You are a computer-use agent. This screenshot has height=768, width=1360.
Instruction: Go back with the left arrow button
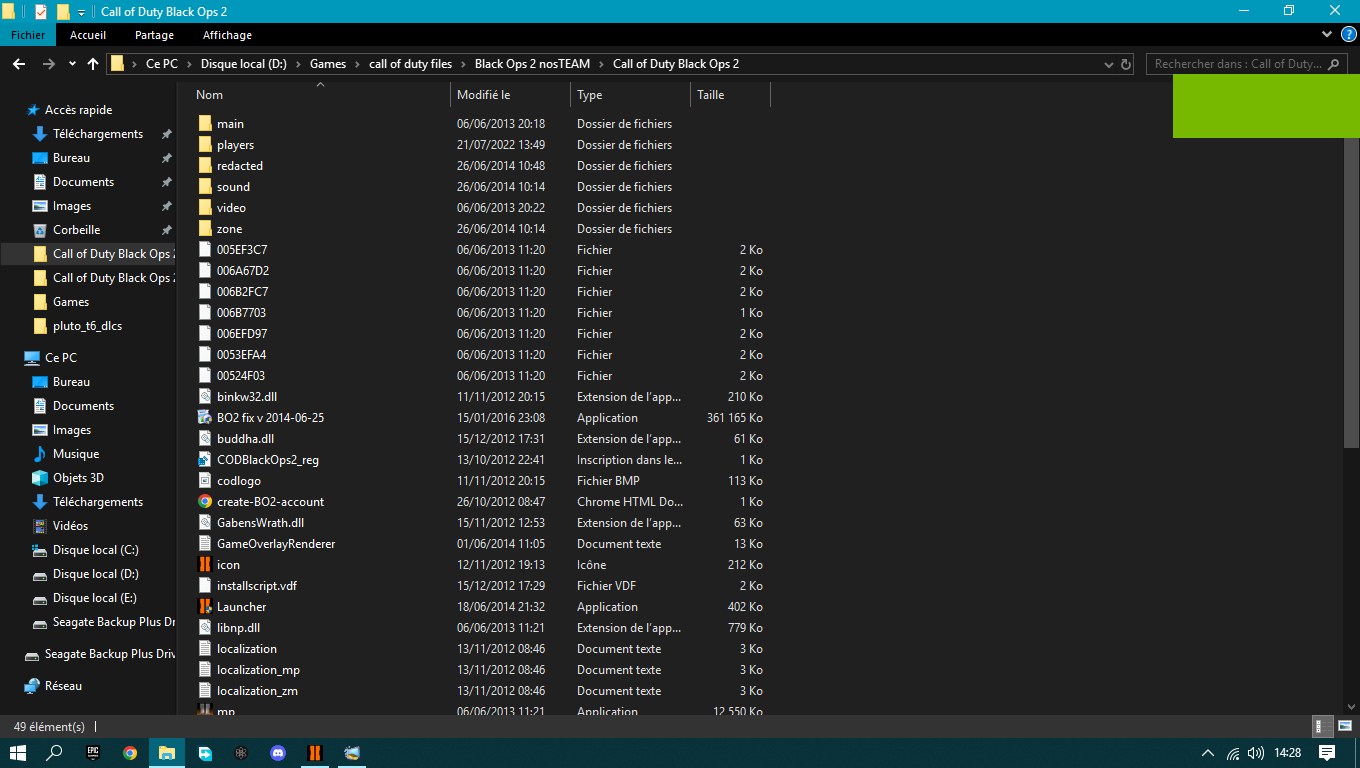[19, 64]
